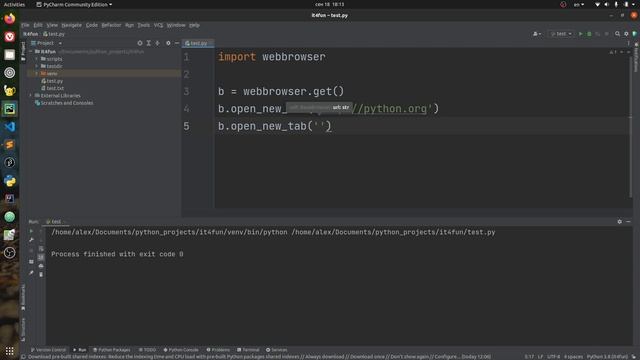Click the Run button in top toolbar
Image resolution: width=640 pixels, height=360 pixels.
coord(580,34)
